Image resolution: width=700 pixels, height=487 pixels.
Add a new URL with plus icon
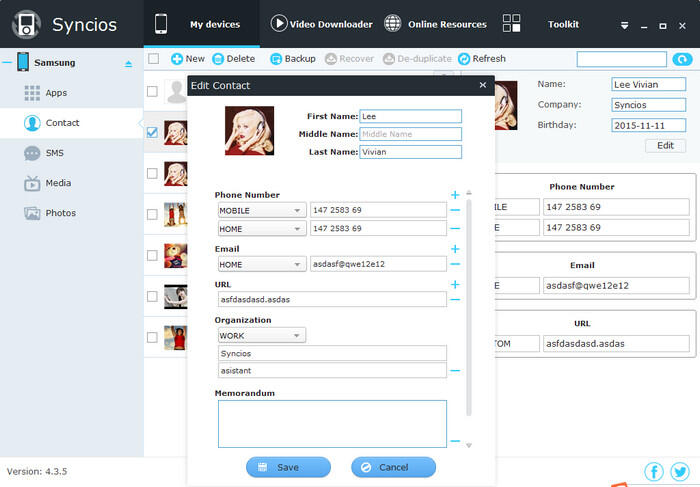pos(455,285)
